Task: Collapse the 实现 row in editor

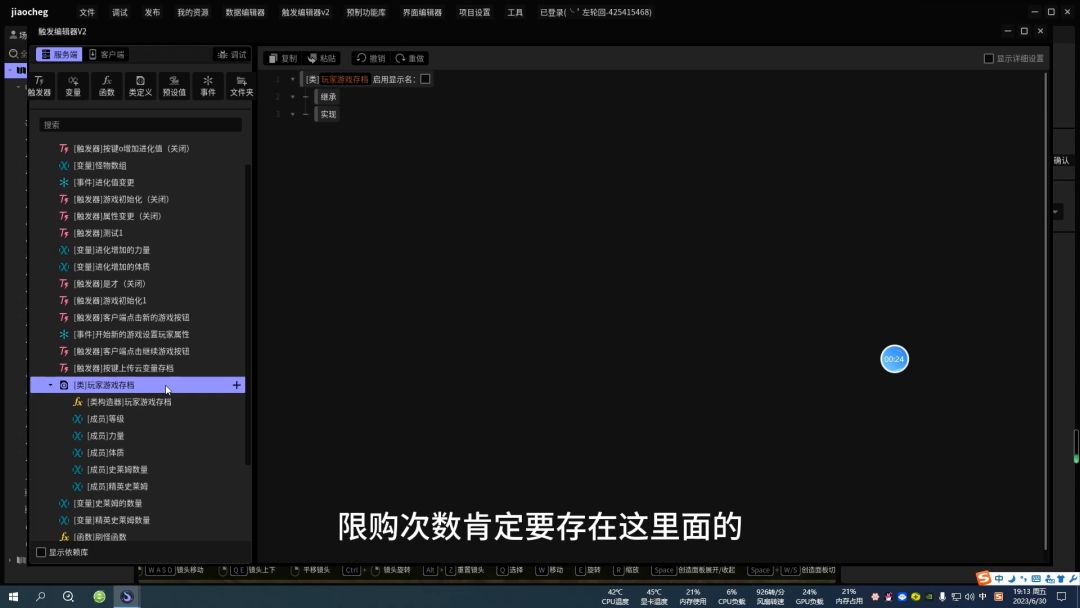Action: [293, 115]
